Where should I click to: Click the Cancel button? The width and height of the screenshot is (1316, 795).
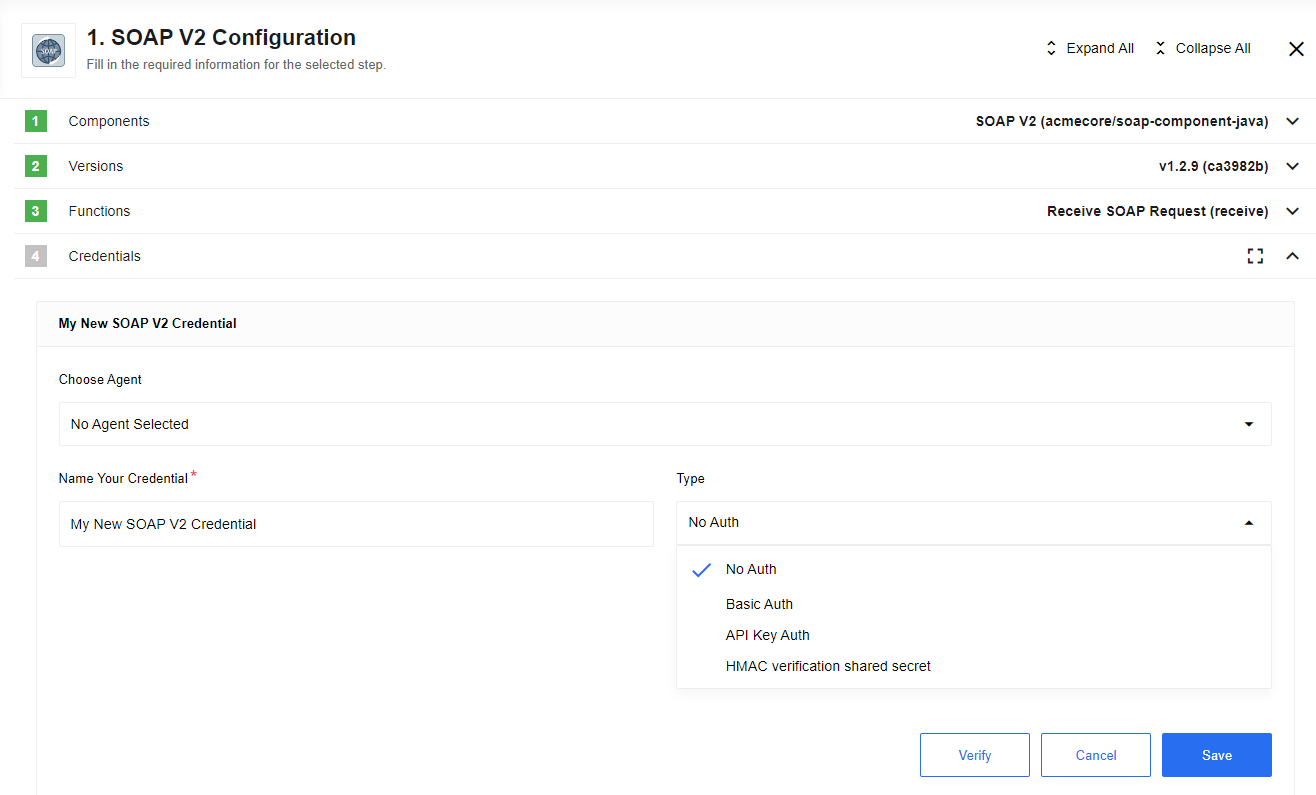click(1096, 755)
